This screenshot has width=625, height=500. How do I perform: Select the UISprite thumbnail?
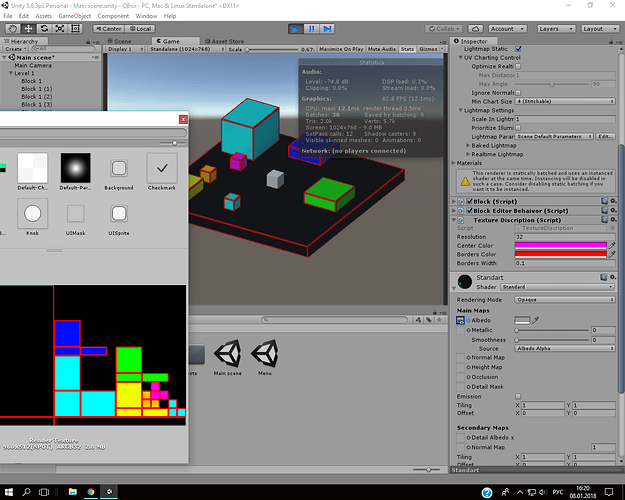(119, 214)
